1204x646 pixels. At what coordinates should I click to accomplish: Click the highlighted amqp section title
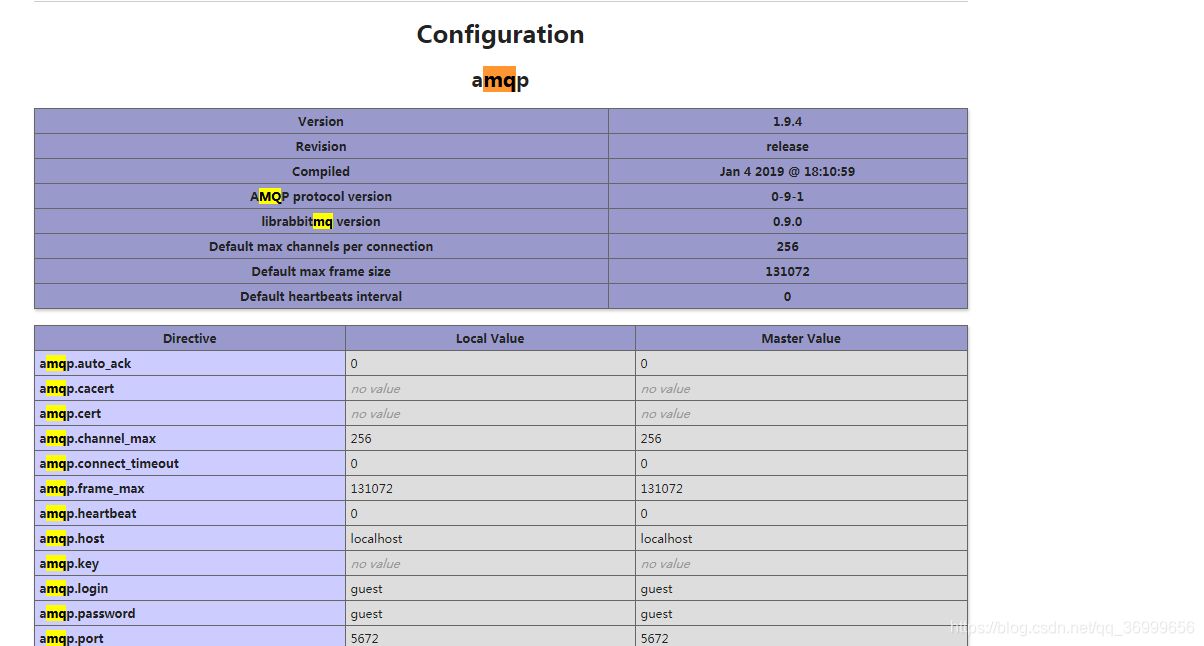[499, 80]
